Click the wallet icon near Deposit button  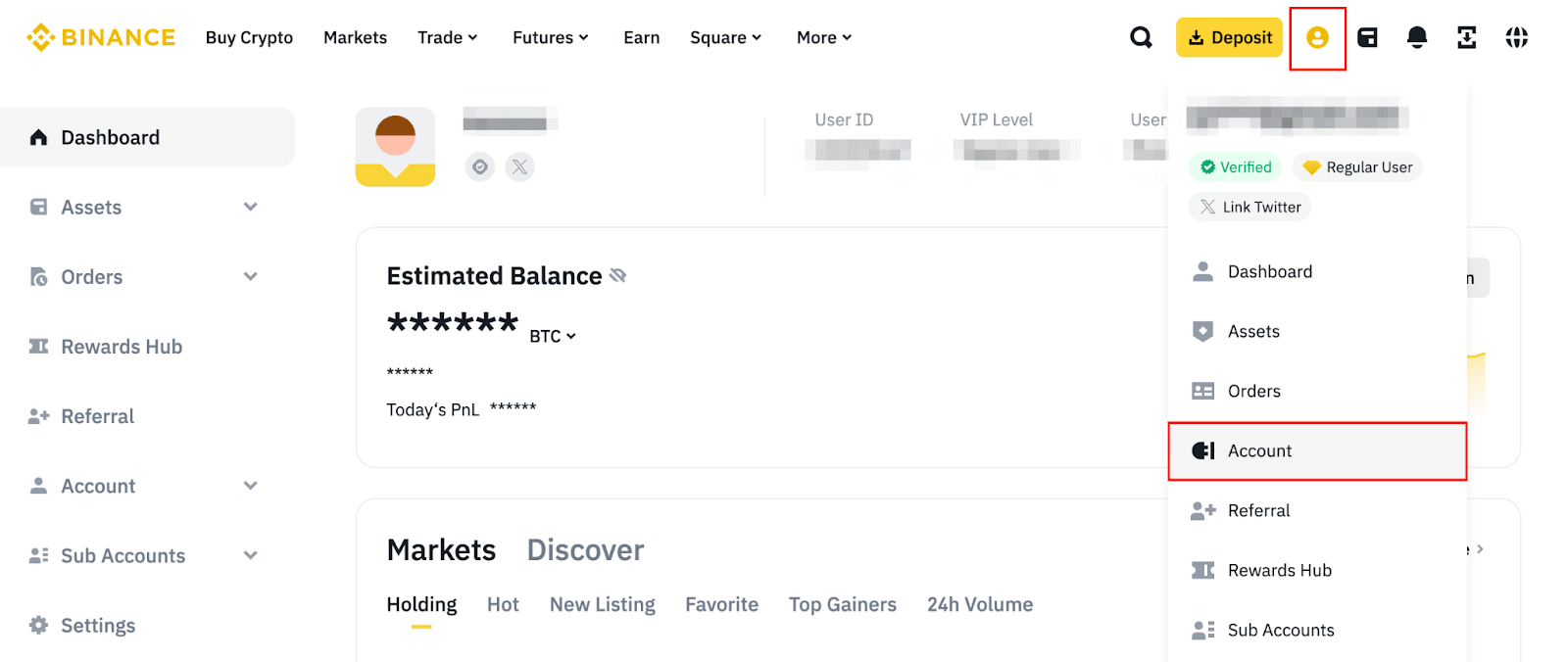pyautogui.click(x=1368, y=36)
